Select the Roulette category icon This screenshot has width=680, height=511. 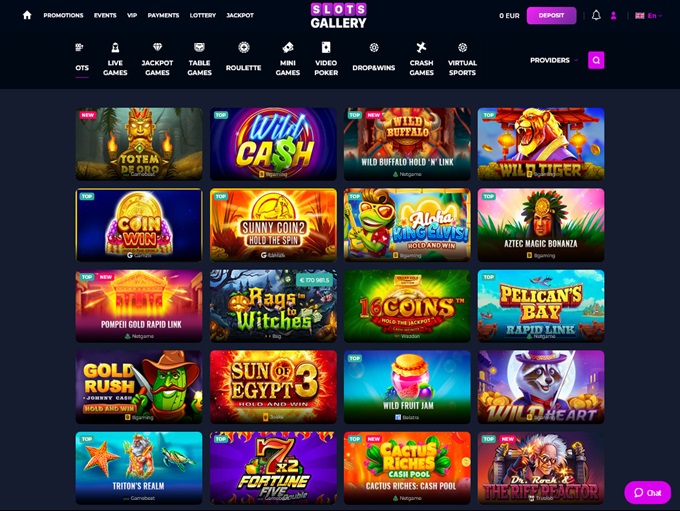coord(244,47)
